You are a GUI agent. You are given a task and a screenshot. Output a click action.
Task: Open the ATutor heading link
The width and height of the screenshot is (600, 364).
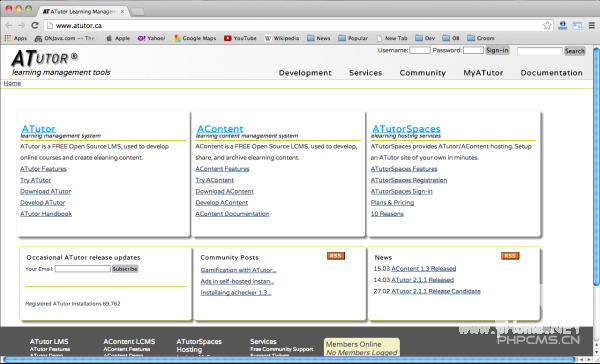[39, 129]
